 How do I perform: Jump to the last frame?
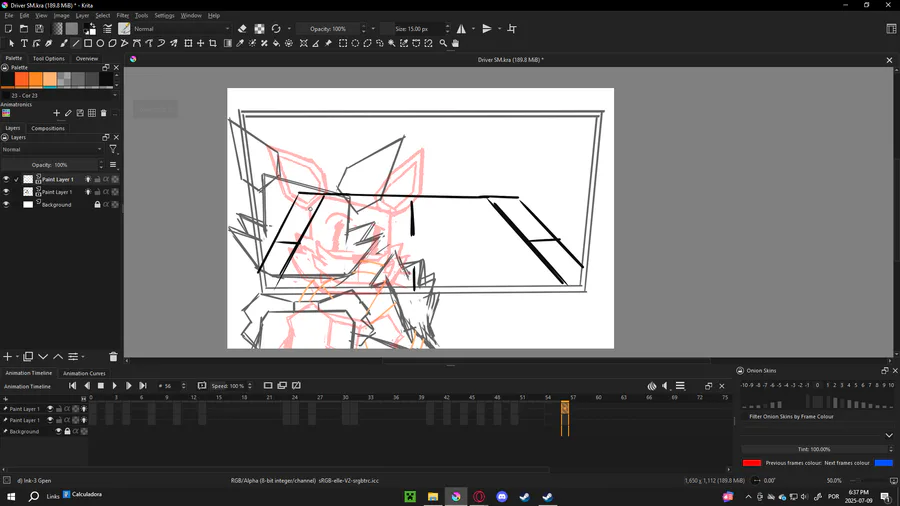[143, 386]
